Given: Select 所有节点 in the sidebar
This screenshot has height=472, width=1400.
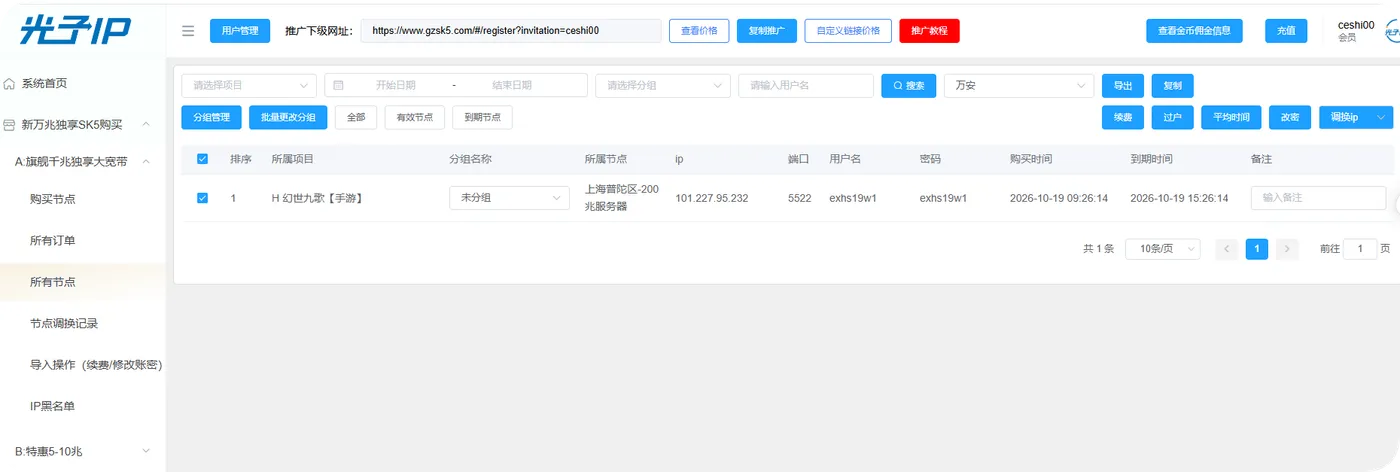Looking at the screenshot, I should coord(83,282).
